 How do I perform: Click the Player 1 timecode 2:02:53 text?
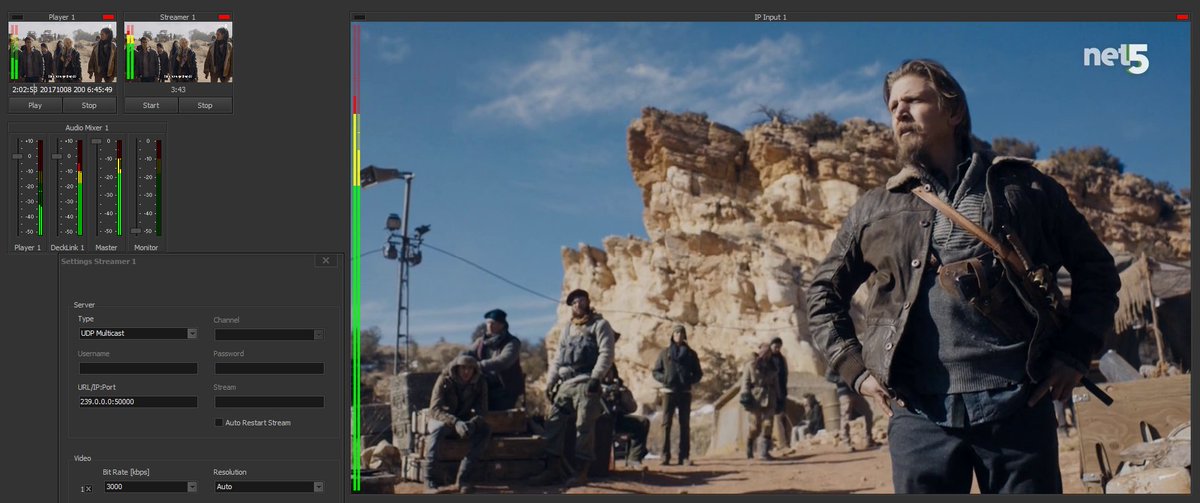pyautogui.click(x=25, y=90)
